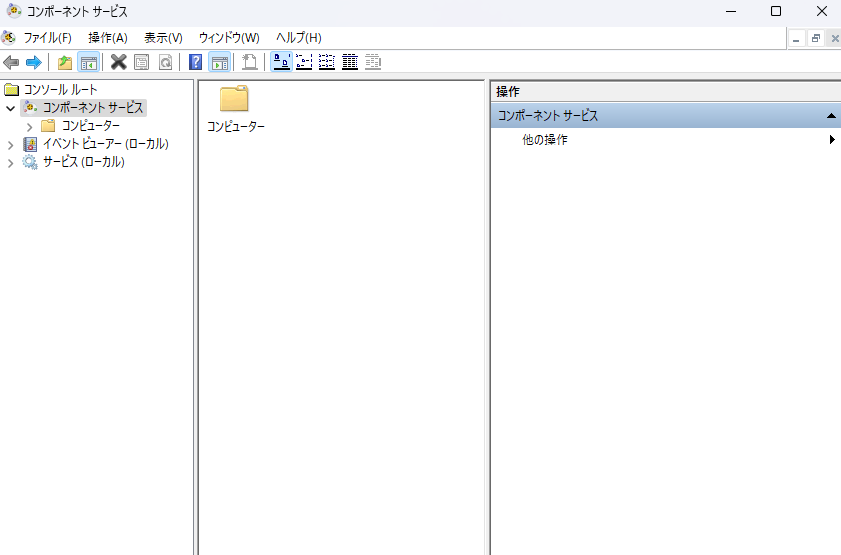Select コンソール ルート in the tree
Image resolution: width=841 pixels, height=555 pixels.
(x=60, y=90)
